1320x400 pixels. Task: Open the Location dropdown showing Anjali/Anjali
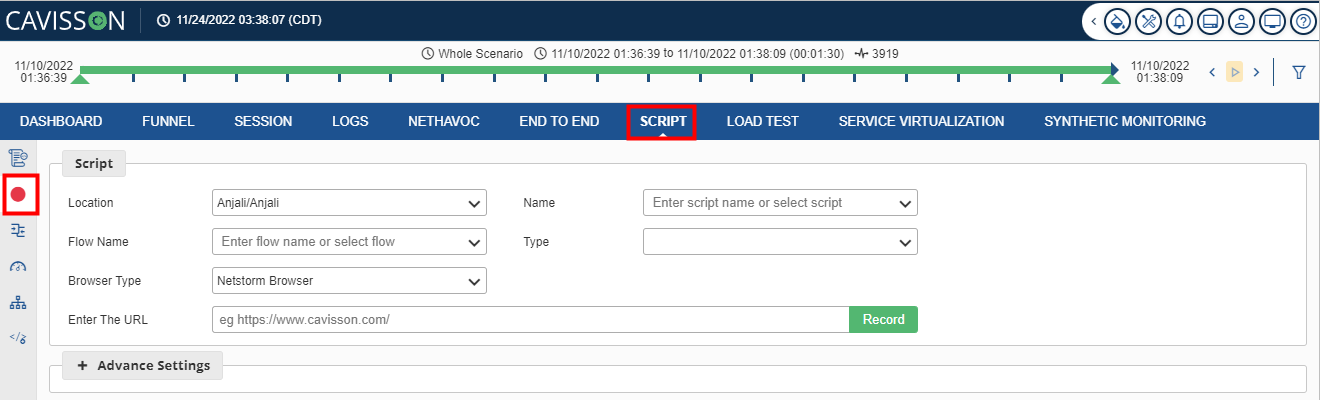pyautogui.click(x=350, y=203)
